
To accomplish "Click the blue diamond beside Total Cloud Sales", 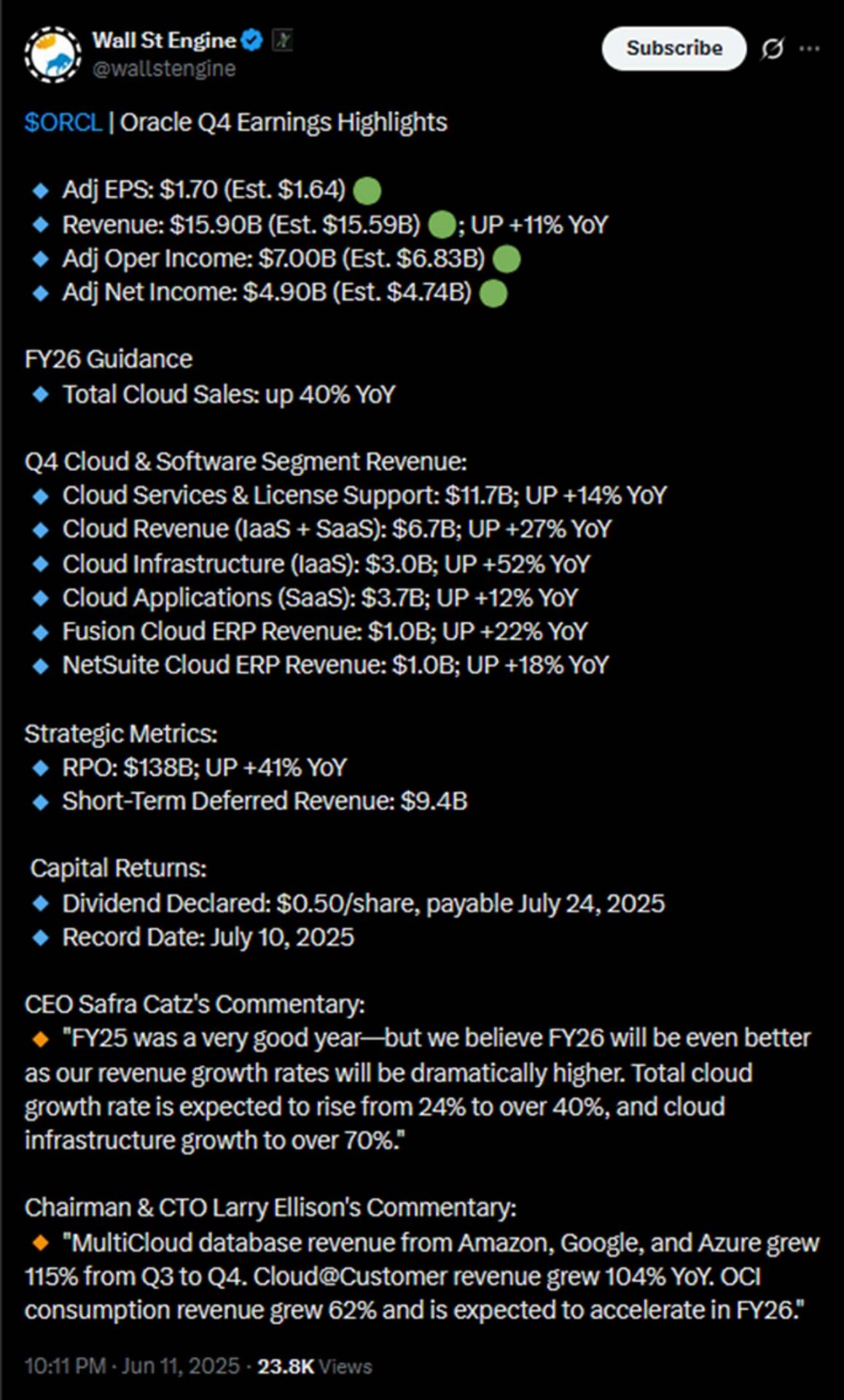I will [x=41, y=394].
